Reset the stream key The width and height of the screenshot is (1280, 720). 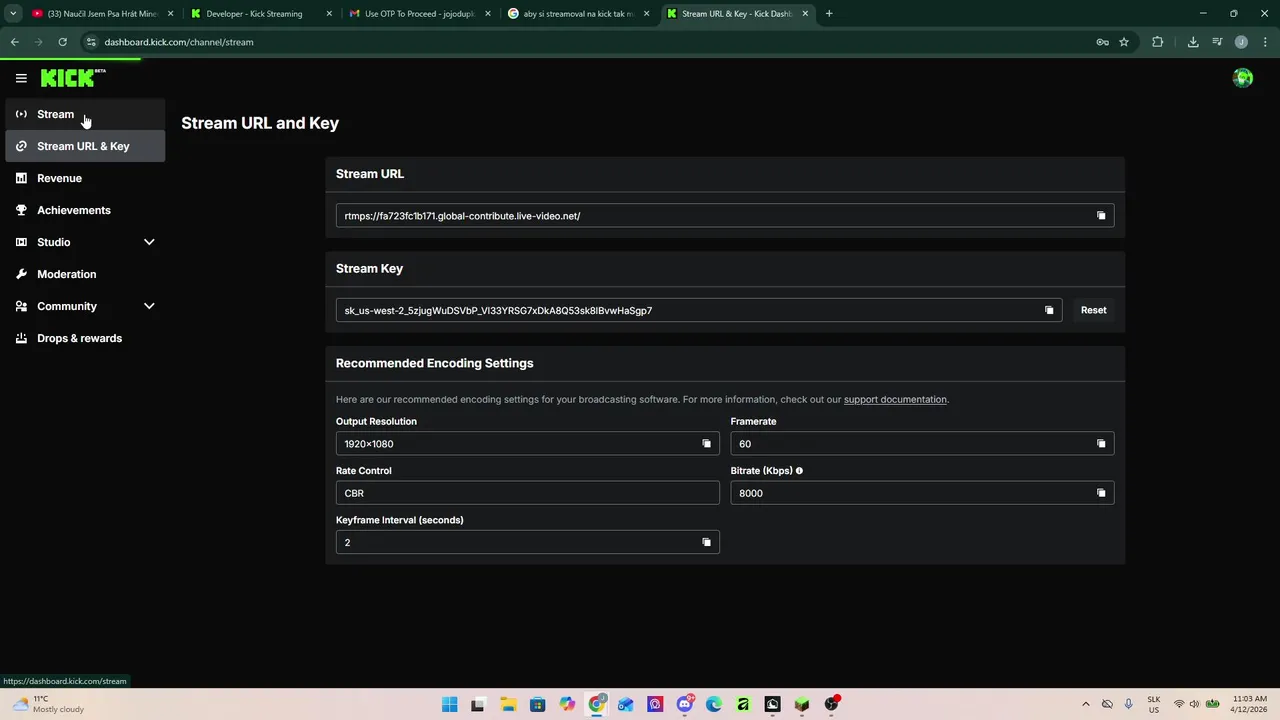pos(1093,310)
